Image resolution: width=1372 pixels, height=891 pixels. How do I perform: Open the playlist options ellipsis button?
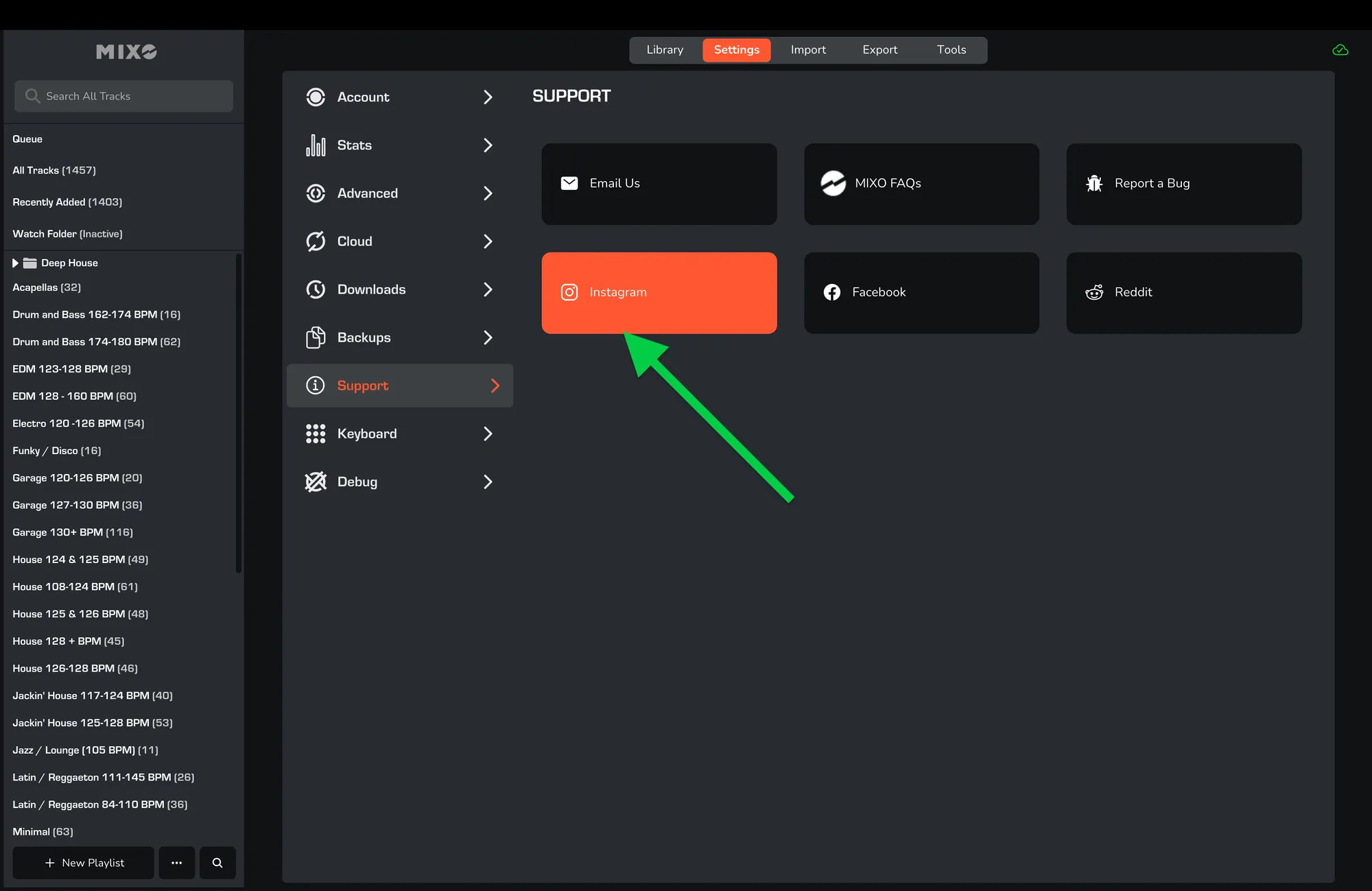click(176, 863)
